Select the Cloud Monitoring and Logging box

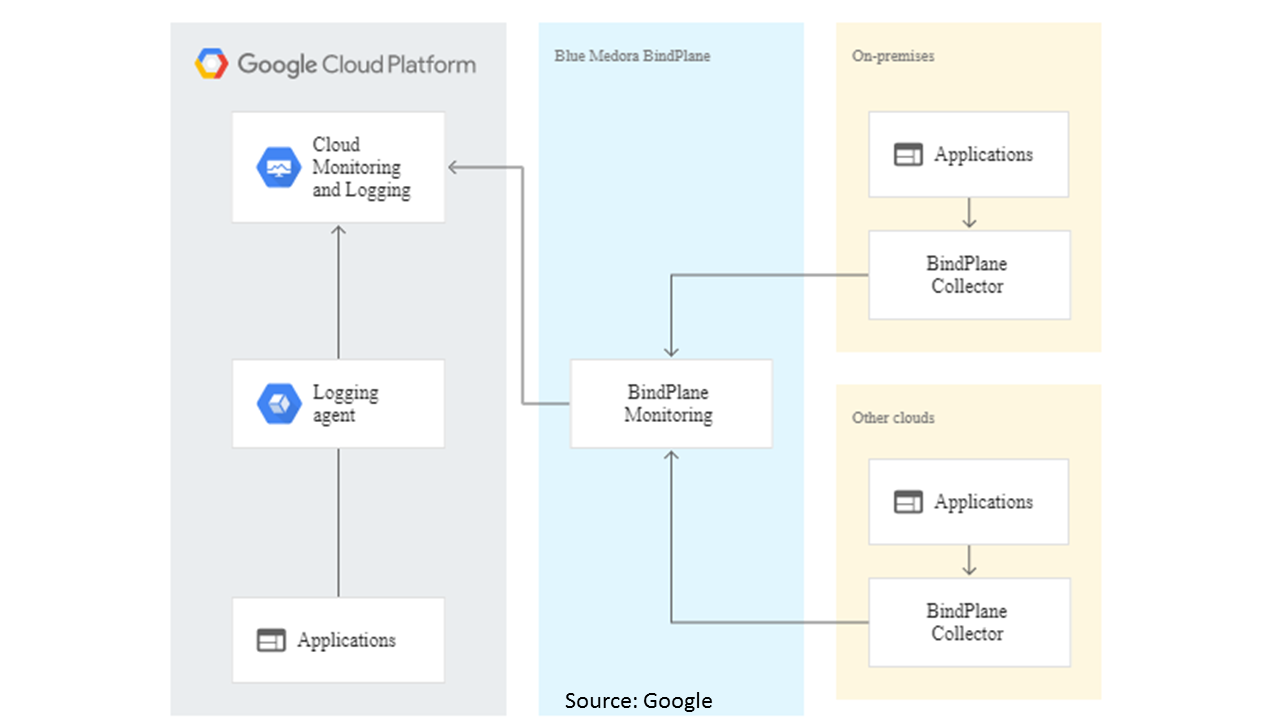tap(339, 167)
